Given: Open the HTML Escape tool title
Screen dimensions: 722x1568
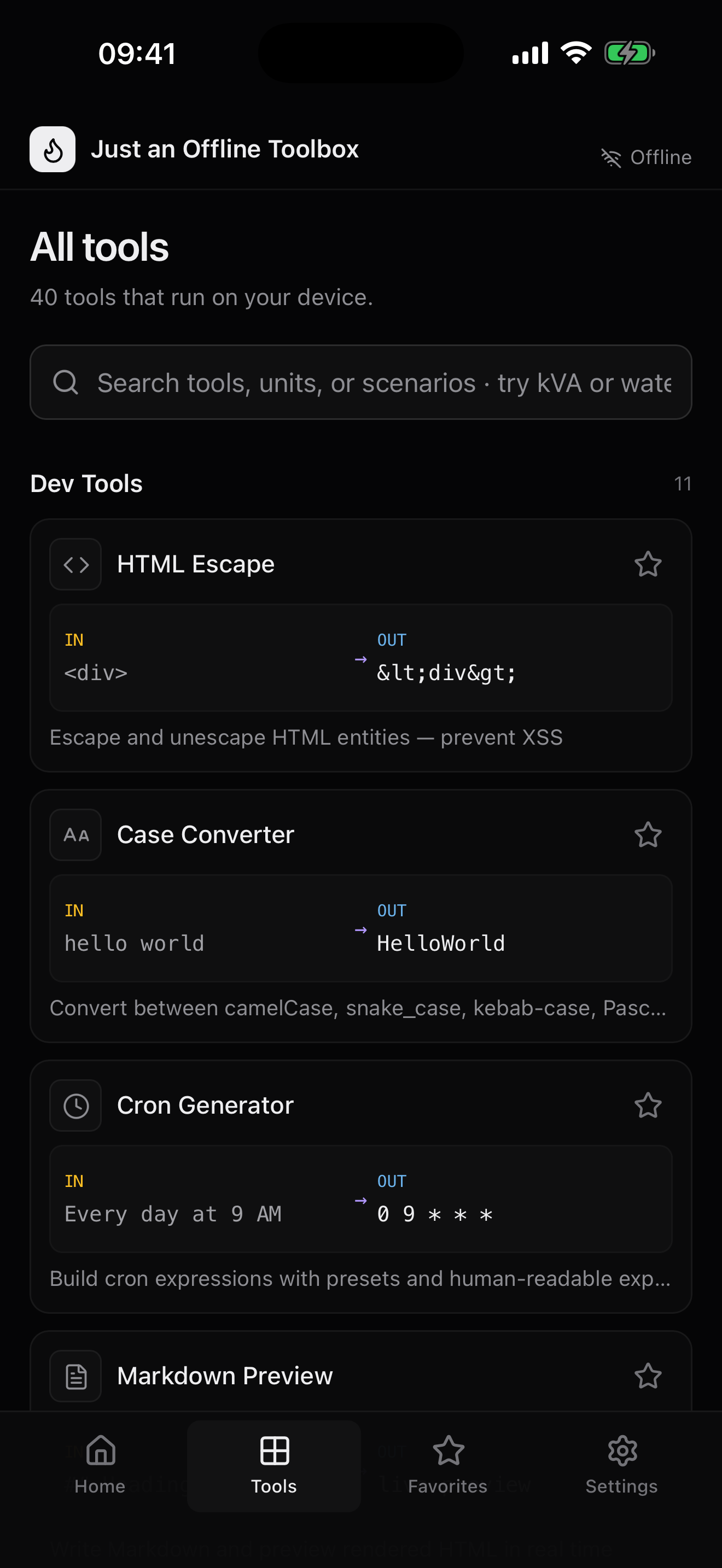Looking at the screenshot, I should pos(195,564).
